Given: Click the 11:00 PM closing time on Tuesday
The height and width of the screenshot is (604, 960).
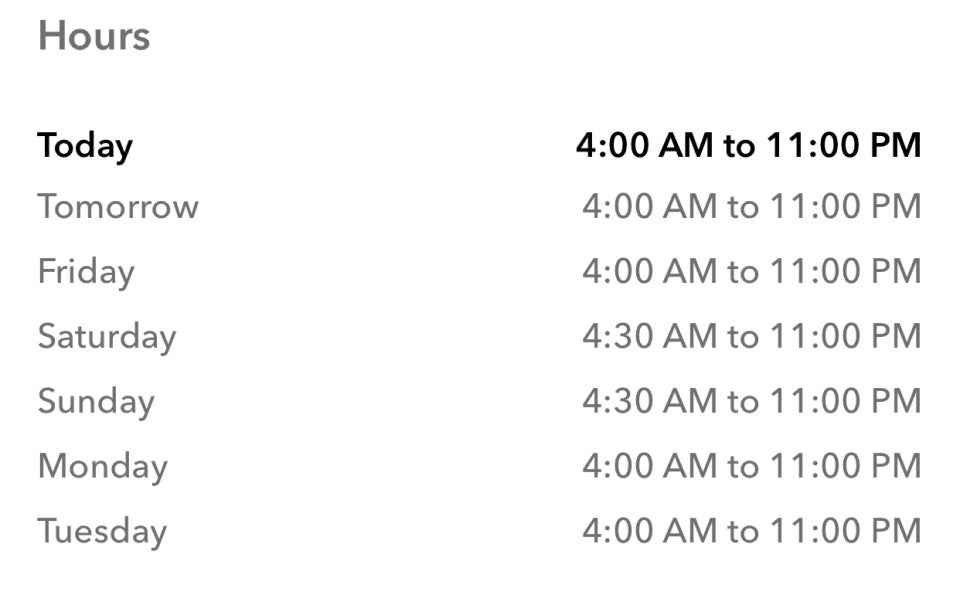Looking at the screenshot, I should point(846,531).
